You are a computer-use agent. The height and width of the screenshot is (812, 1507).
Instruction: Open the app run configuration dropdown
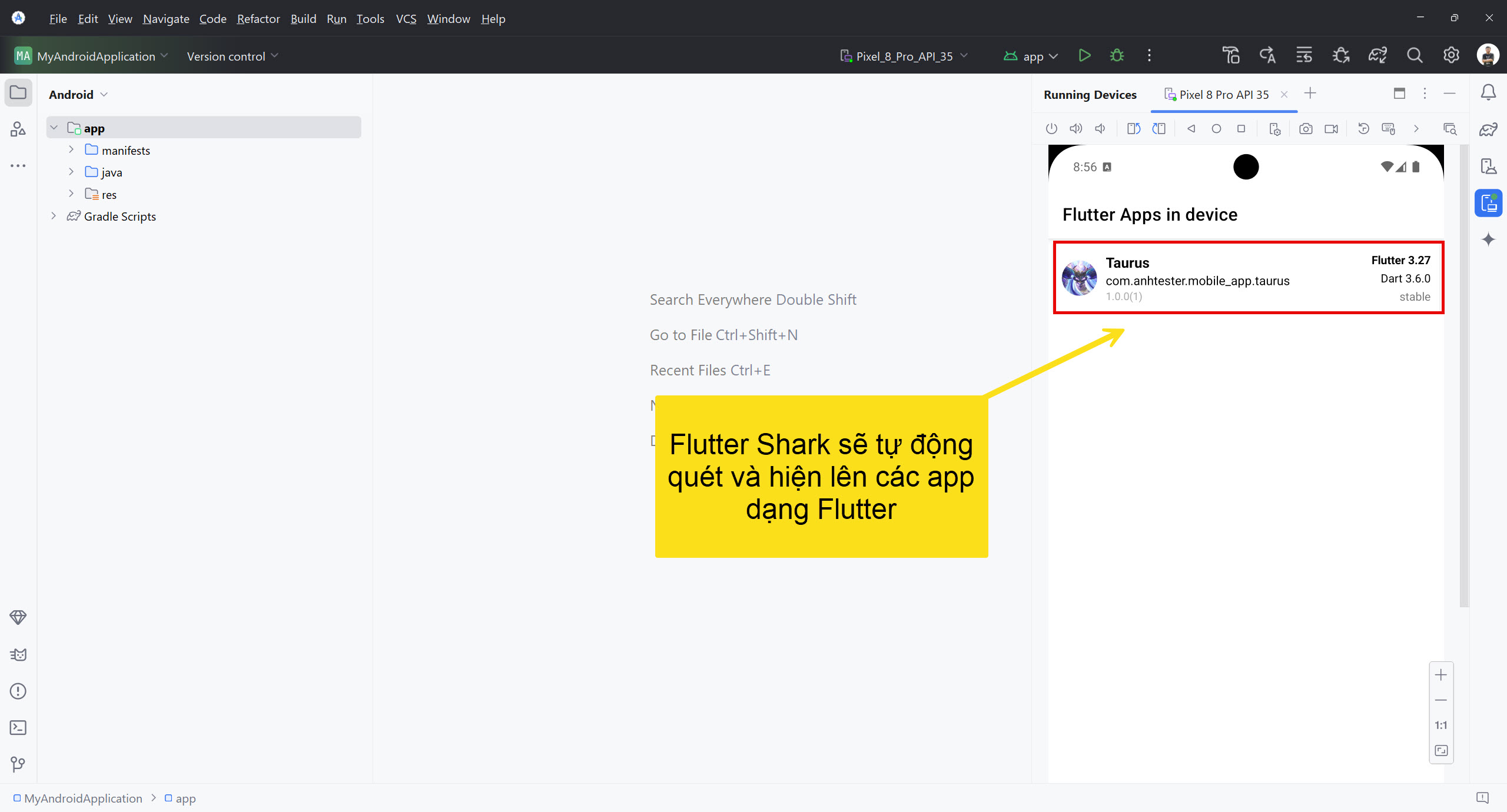click(1031, 56)
